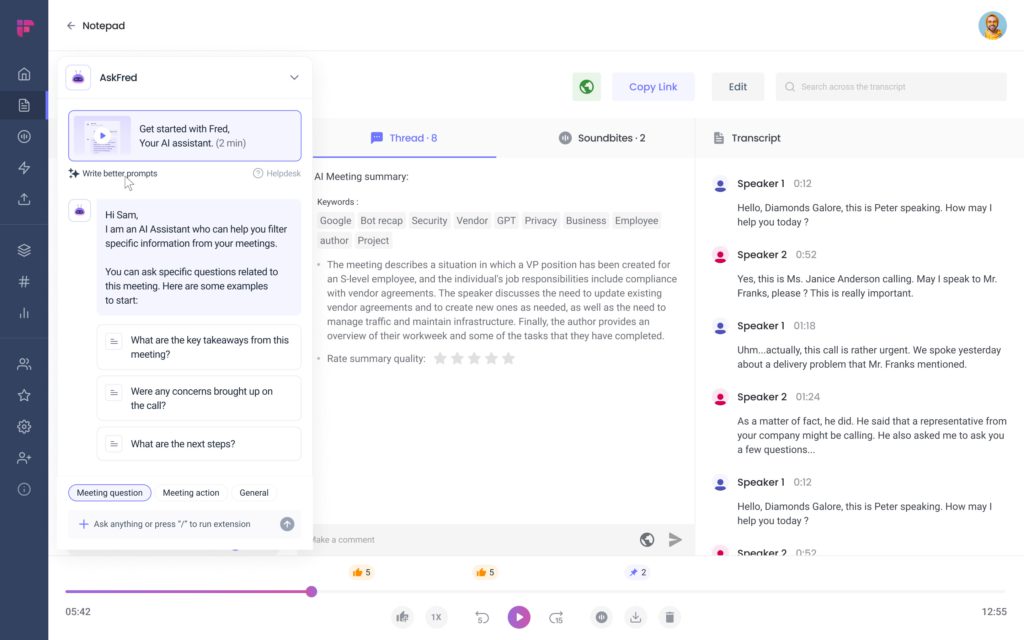Collapse the AskFred panel chevron
The width and height of the screenshot is (1024, 640).
coord(294,78)
